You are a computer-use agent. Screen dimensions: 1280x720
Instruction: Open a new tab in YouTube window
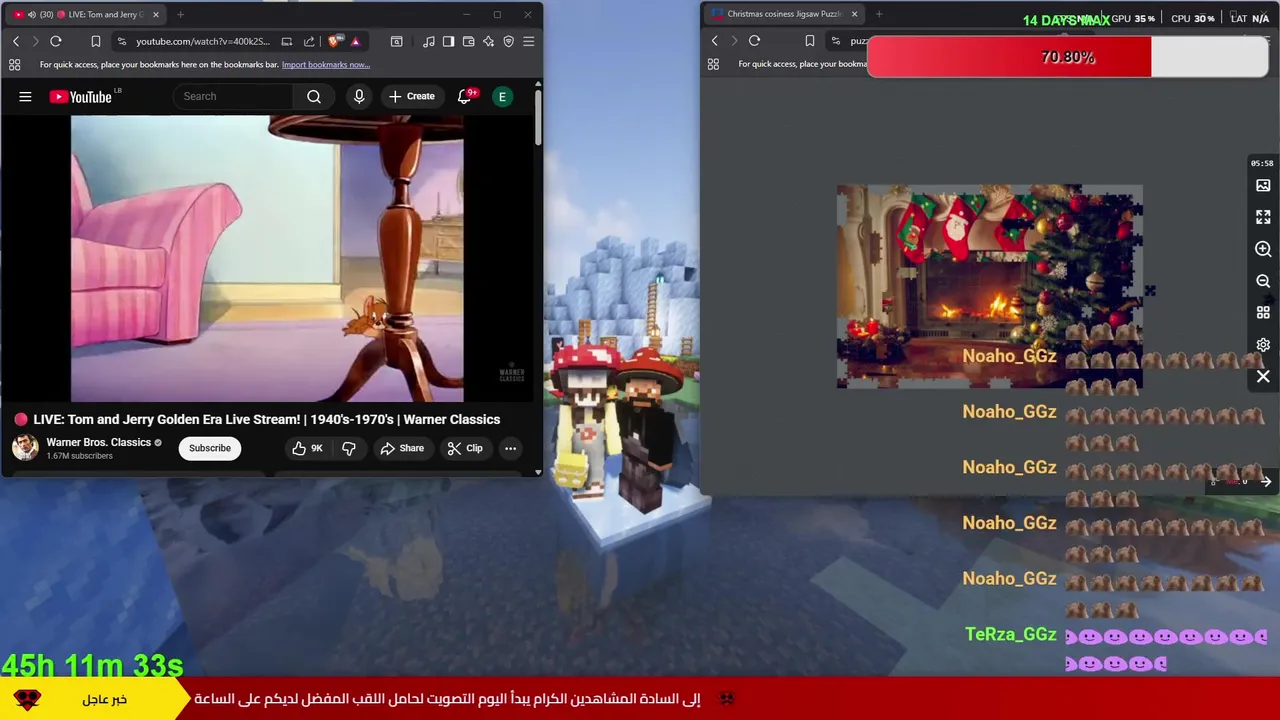click(180, 15)
